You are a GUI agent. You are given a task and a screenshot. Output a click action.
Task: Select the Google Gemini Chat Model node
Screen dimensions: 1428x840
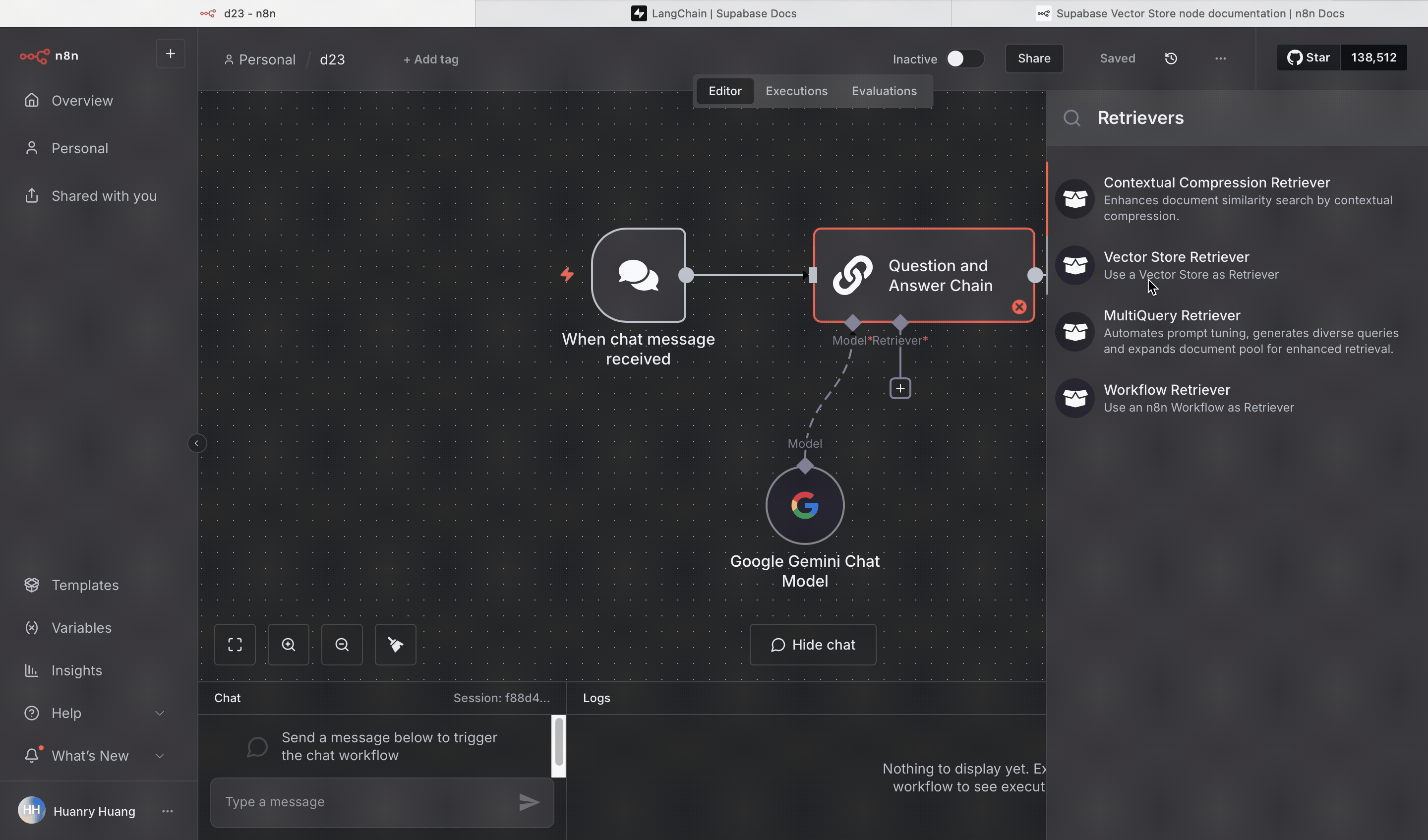coord(805,505)
